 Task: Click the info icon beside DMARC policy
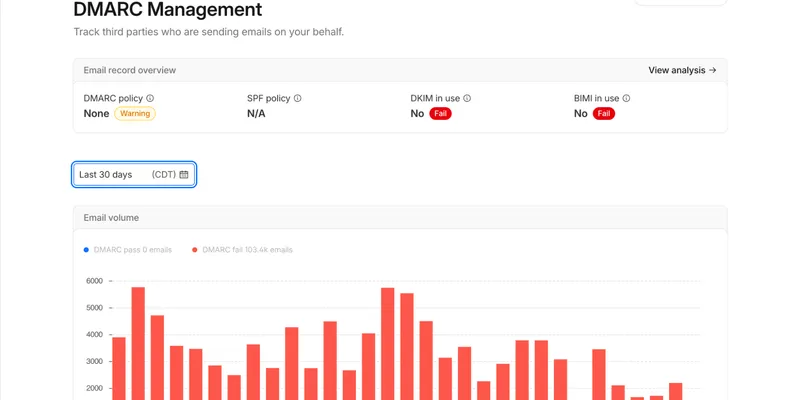150,98
